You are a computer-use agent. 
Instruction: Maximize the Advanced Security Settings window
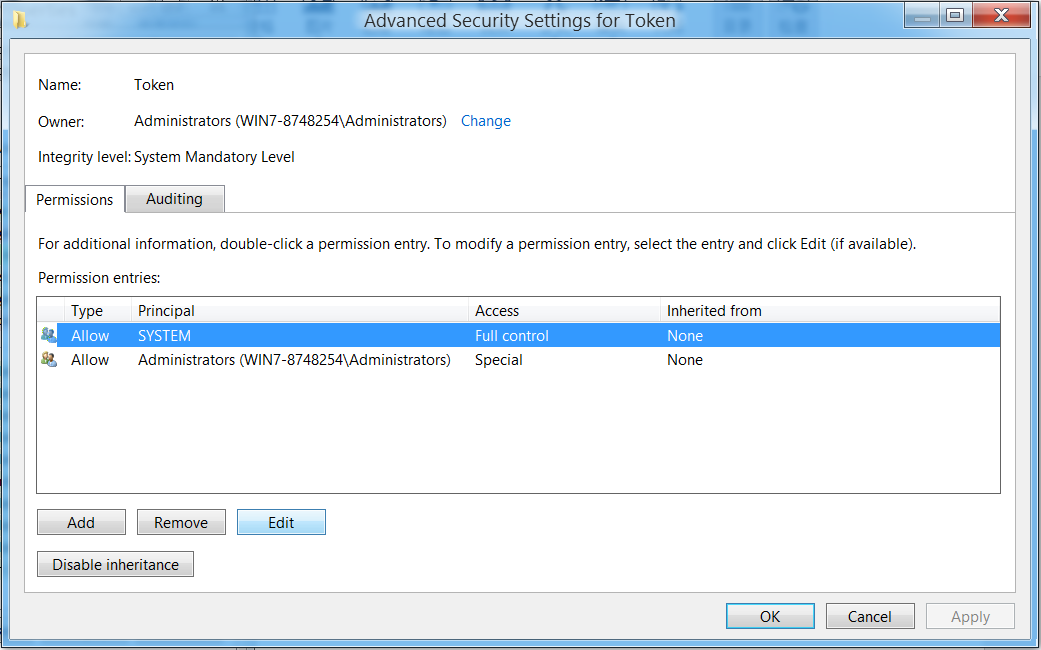955,15
